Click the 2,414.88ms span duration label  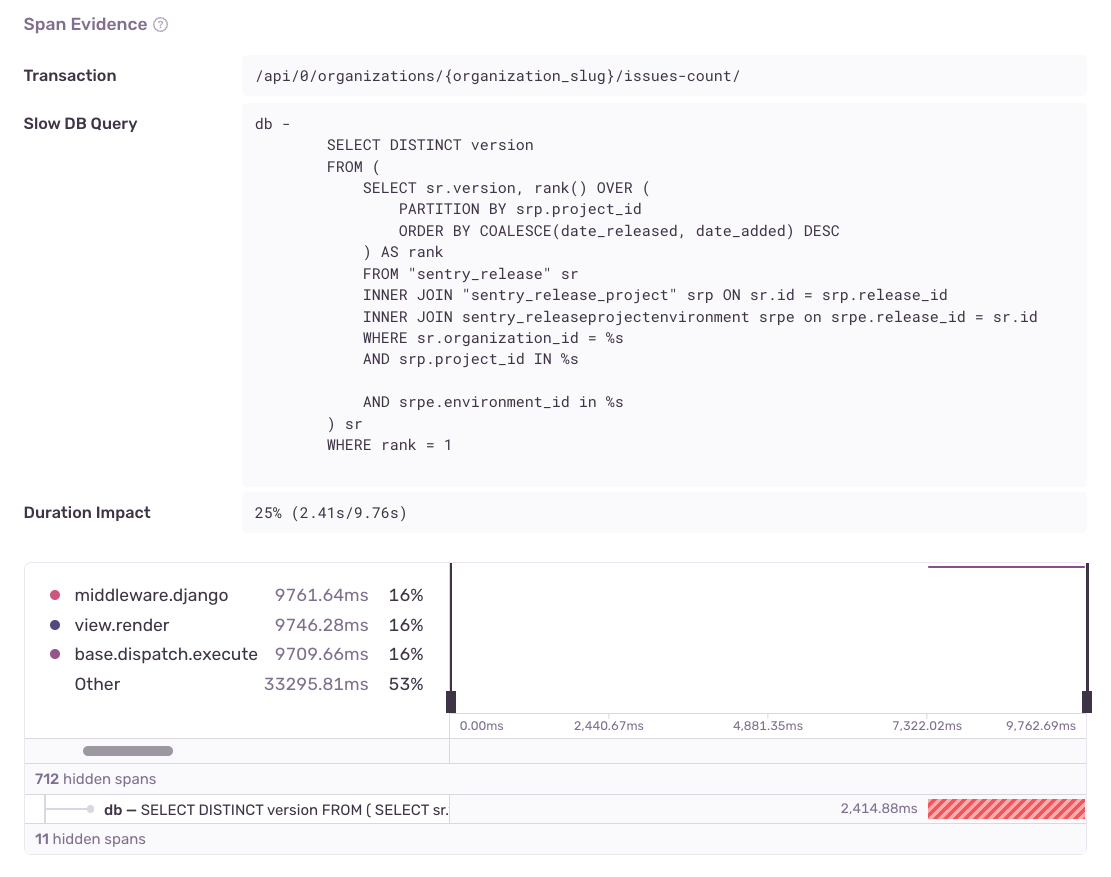click(x=878, y=809)
